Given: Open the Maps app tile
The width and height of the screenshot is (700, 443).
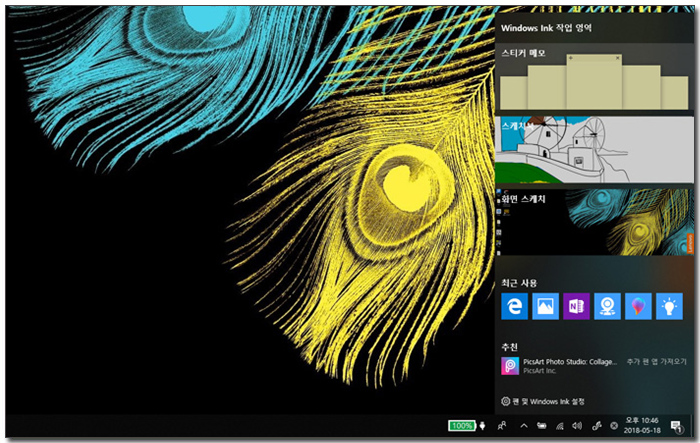Looking at the screenshot, I should [606, 308].
